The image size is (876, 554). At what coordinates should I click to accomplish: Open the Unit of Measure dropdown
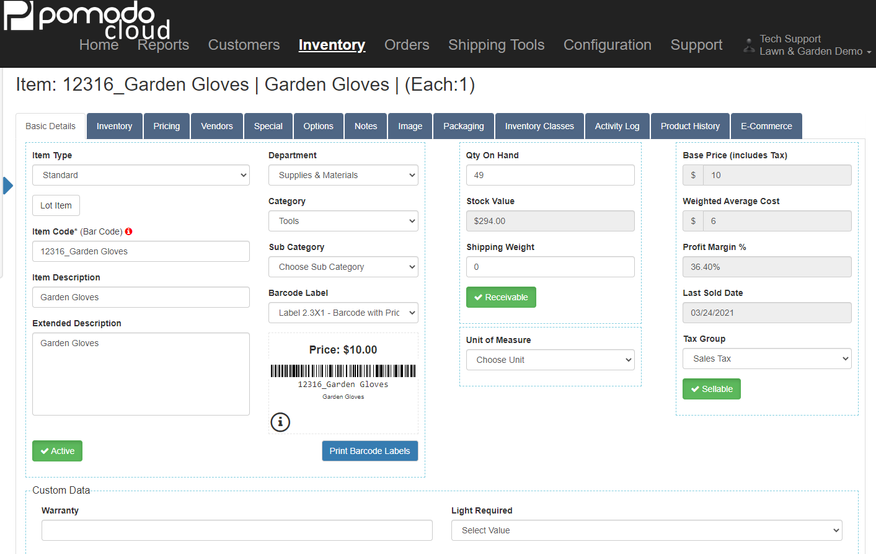click(550, 360)
